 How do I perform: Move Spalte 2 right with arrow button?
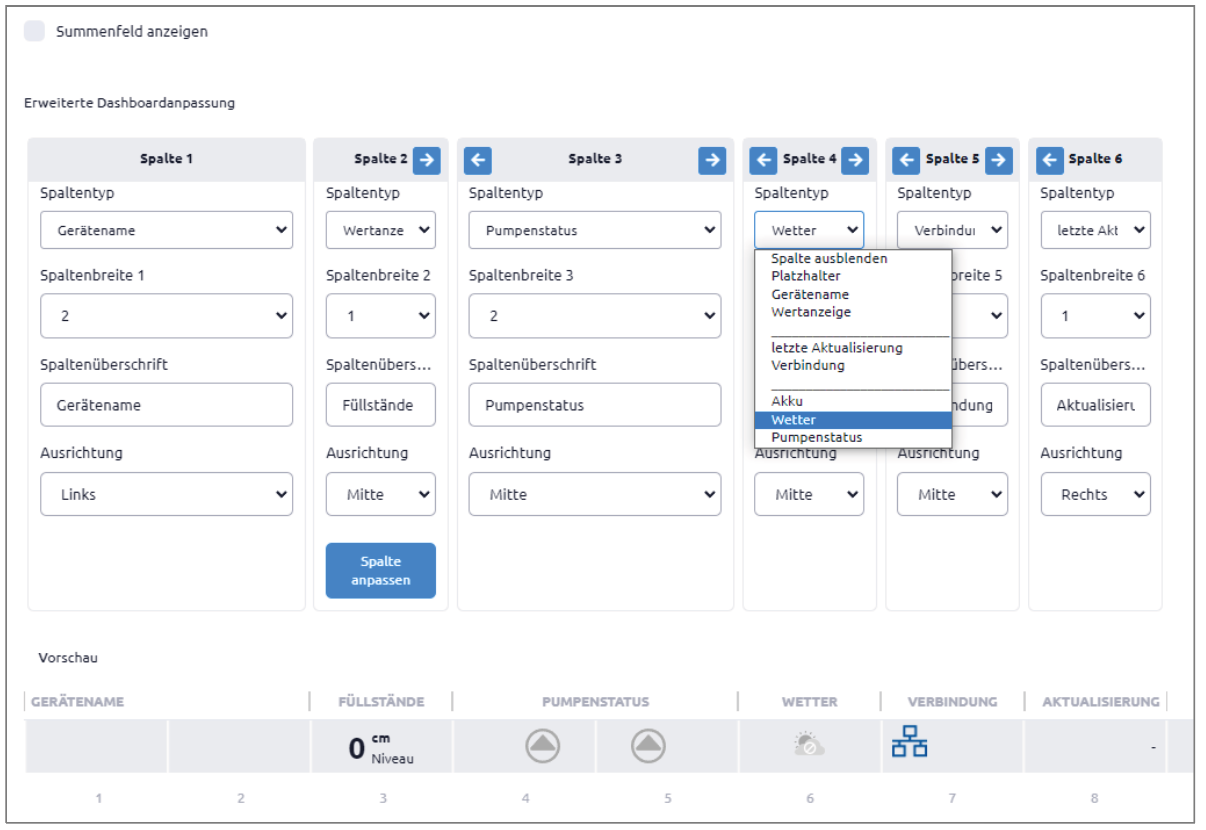tap(427, 159)
